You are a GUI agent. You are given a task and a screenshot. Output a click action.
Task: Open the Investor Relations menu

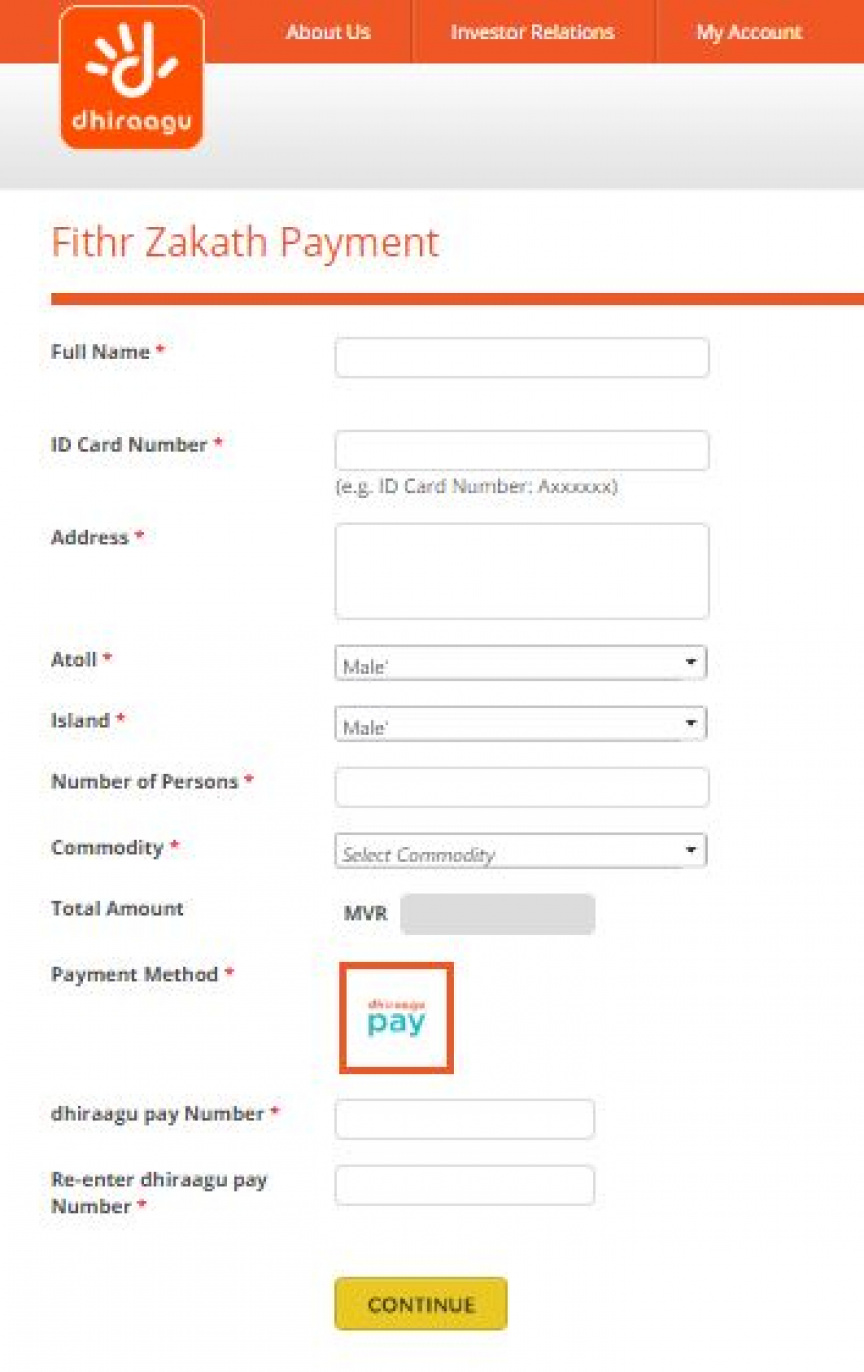click(532, 32)
